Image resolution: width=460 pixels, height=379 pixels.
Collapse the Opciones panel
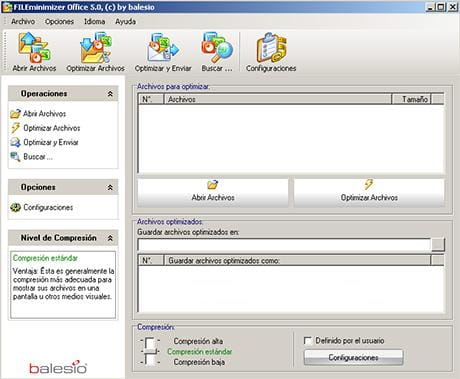click(110, 188)
